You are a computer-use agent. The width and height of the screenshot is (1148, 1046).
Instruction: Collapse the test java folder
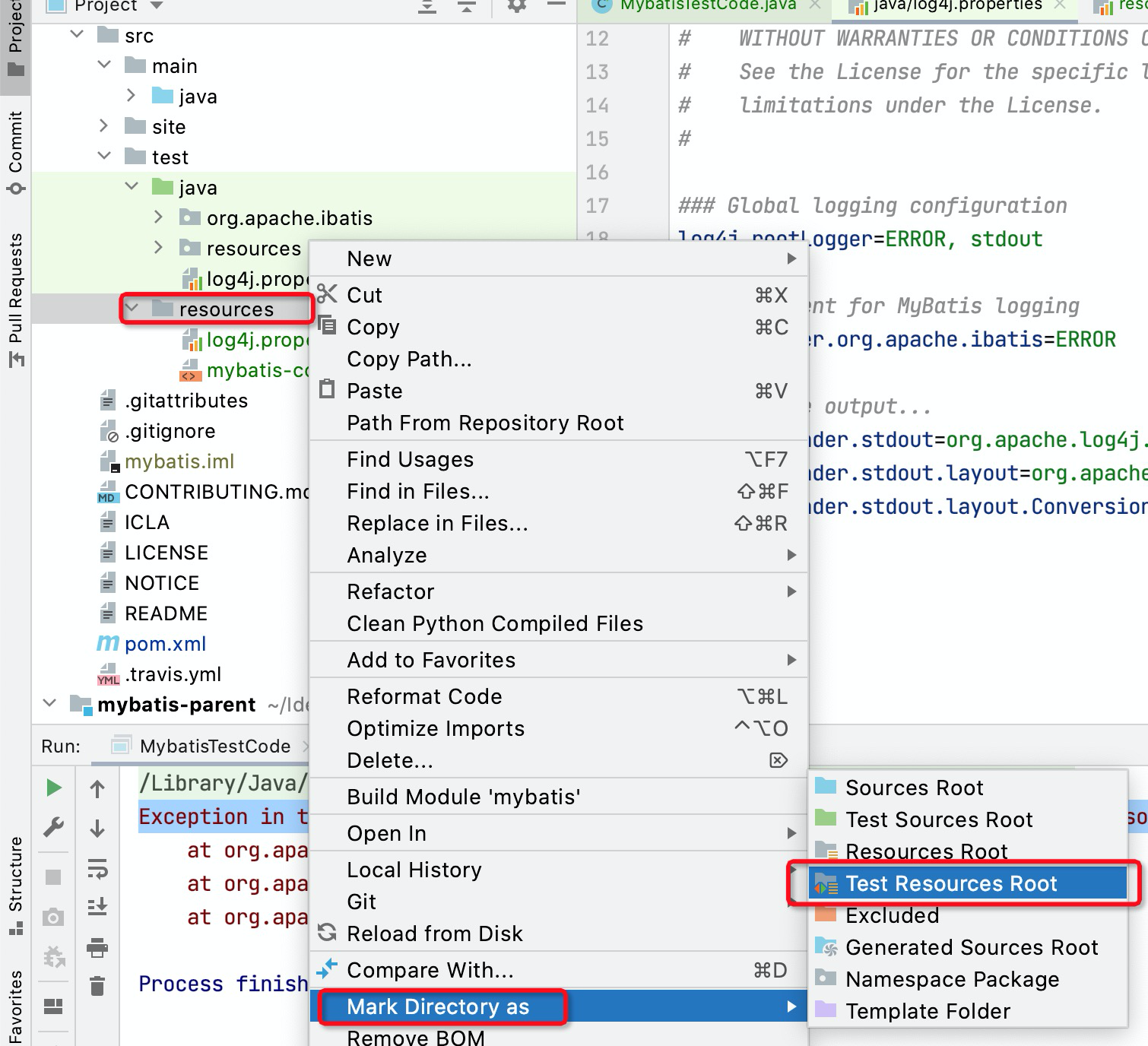(132, 187)
